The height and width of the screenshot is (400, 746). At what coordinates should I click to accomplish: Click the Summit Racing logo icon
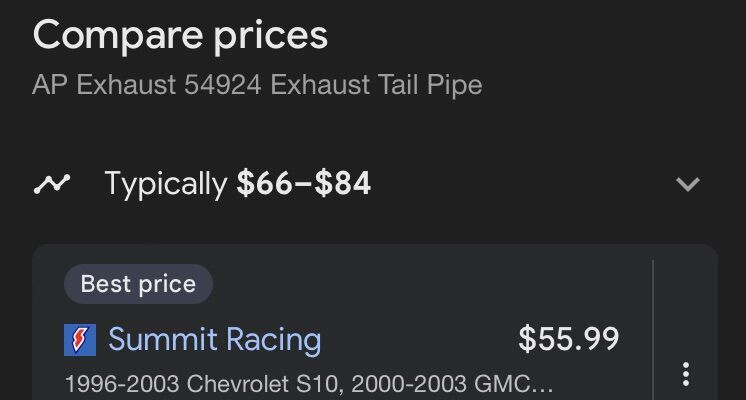point(79,340)
